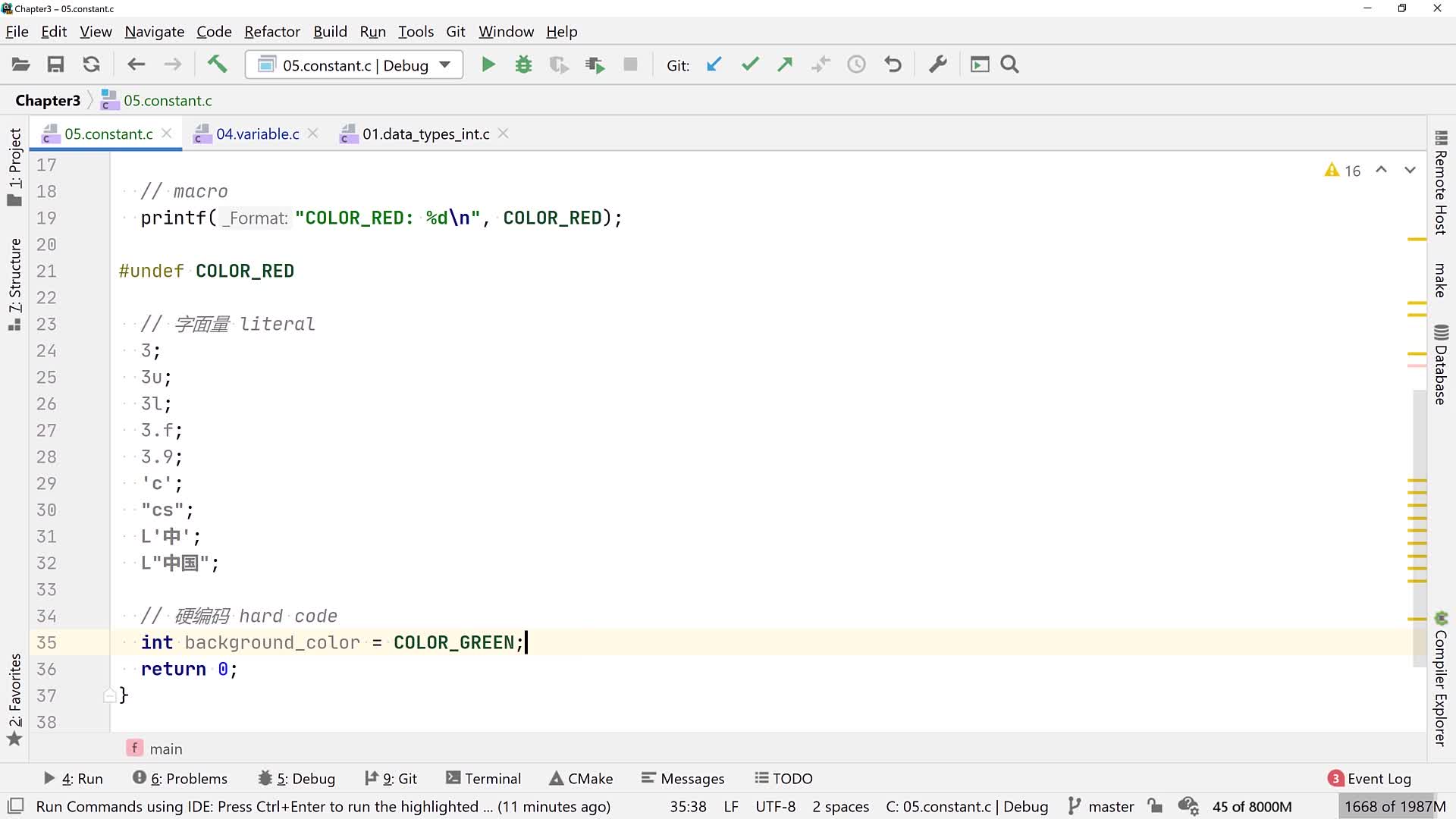
Task: Open the Terminal tool window
Action: coord(484,779)
